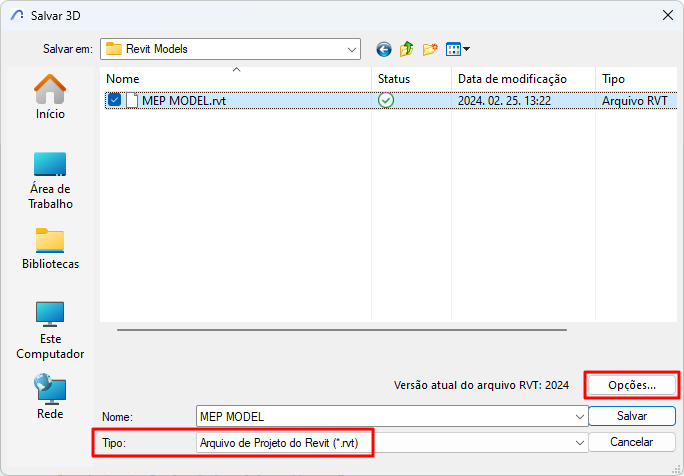Click the Arquivo RVT type cell
The image size is (684, 476).
coord(635,101)
